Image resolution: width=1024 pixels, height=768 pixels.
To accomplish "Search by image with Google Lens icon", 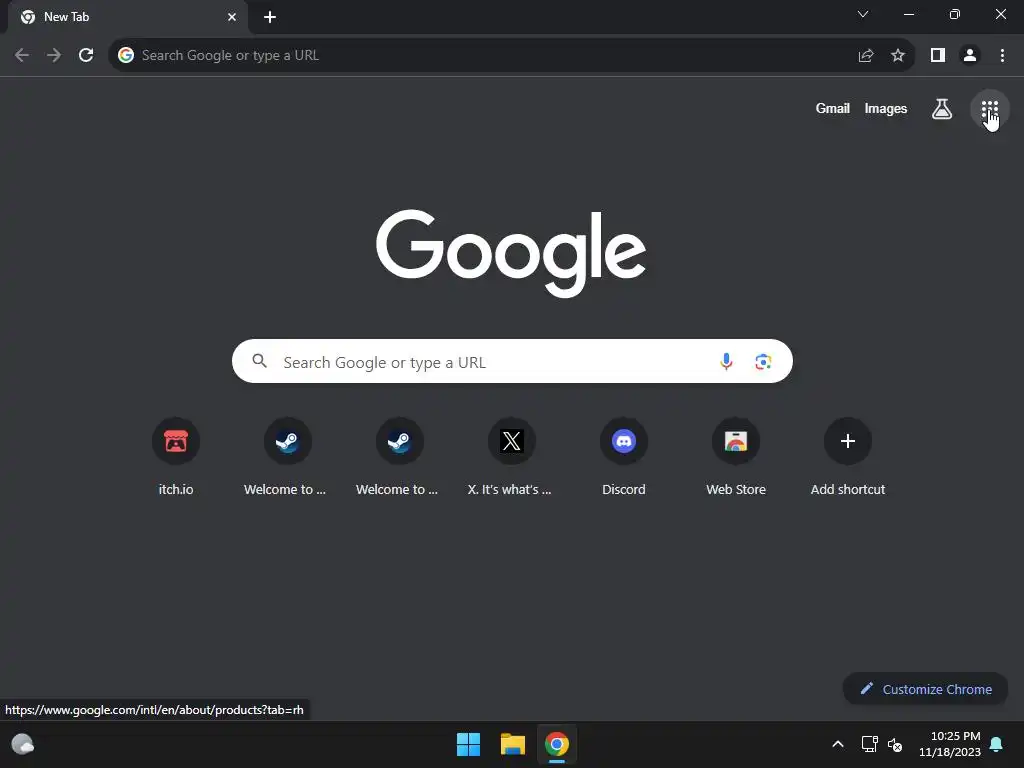I will pos(763,361).
